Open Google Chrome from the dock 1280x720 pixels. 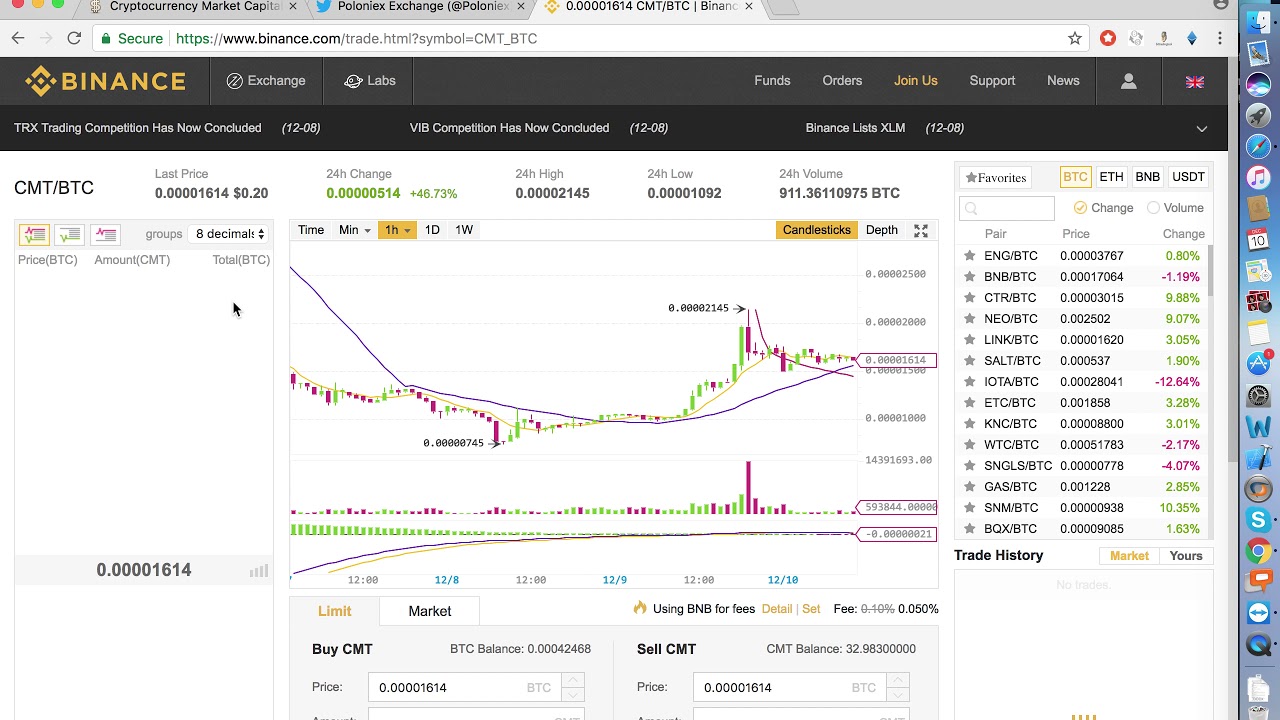(x=1259, y=551)
